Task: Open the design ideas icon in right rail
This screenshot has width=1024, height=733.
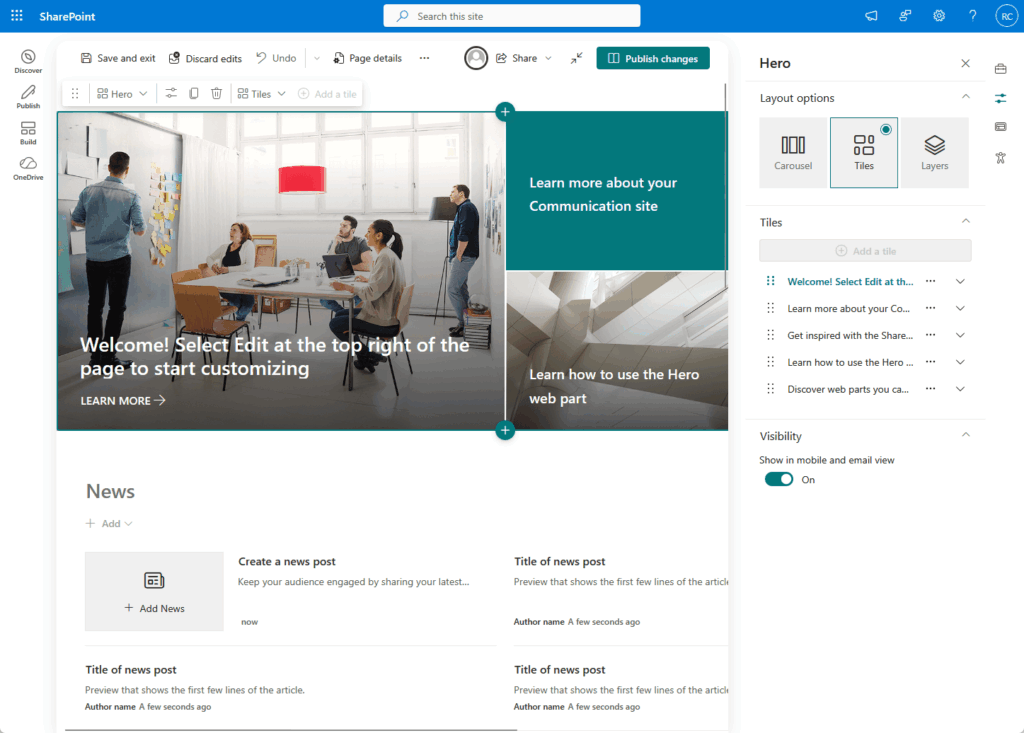Action: tap(1000, 157)
